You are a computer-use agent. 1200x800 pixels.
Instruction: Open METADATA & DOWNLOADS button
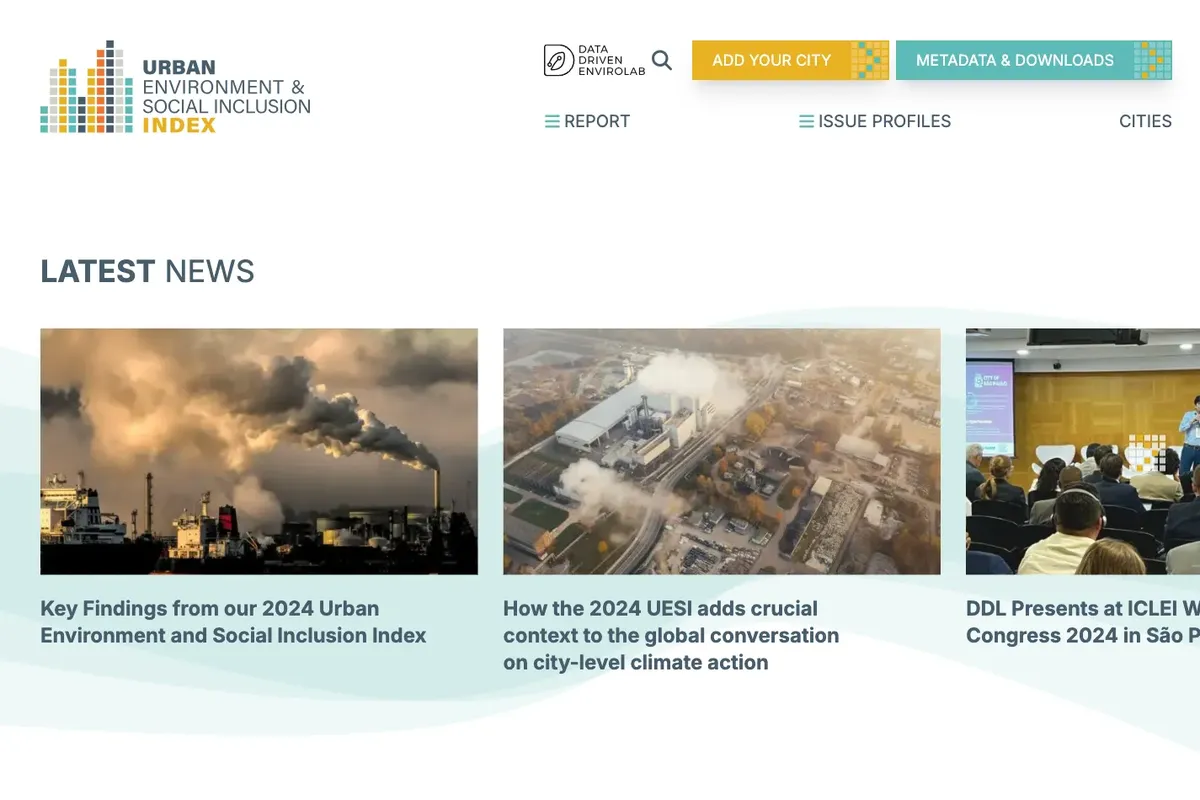(x=1034, y=60)
